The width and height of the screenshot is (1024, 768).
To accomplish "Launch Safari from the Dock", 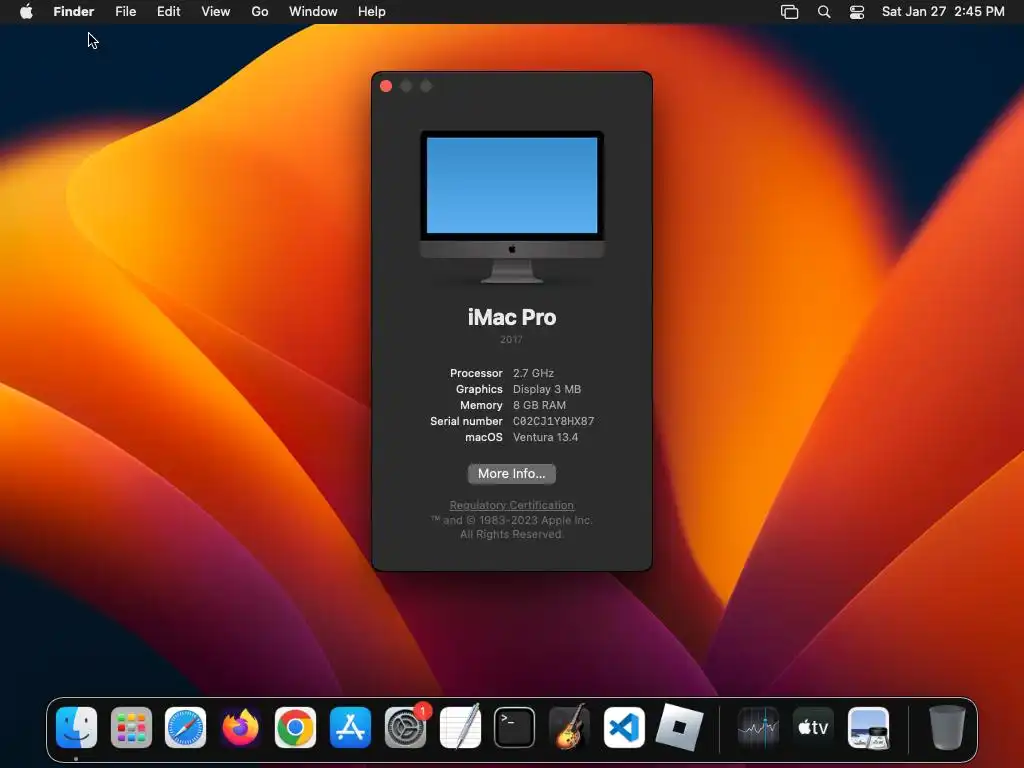I will 185,728.
